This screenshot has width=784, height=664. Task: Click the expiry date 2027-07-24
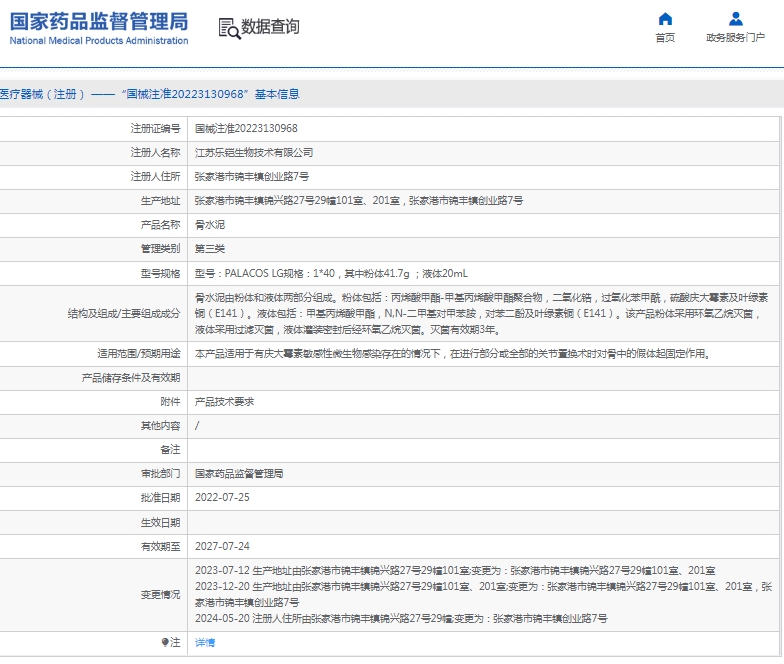click(221, 546)
